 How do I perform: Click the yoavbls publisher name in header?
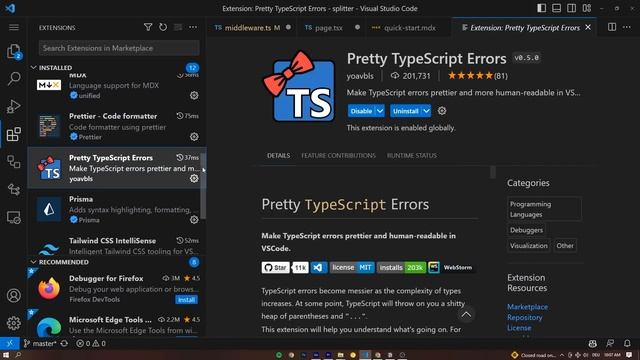(x=360, y=76)
